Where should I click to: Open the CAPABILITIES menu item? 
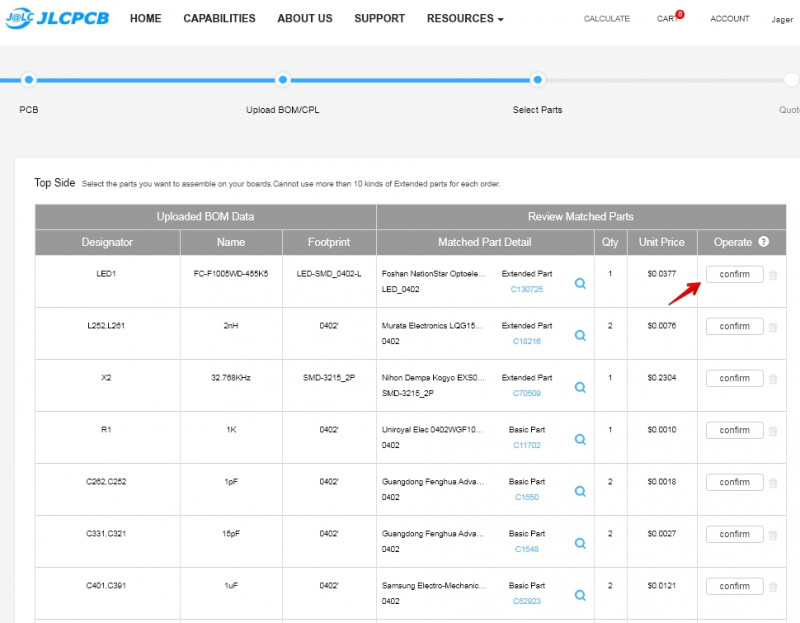(219, 18)
